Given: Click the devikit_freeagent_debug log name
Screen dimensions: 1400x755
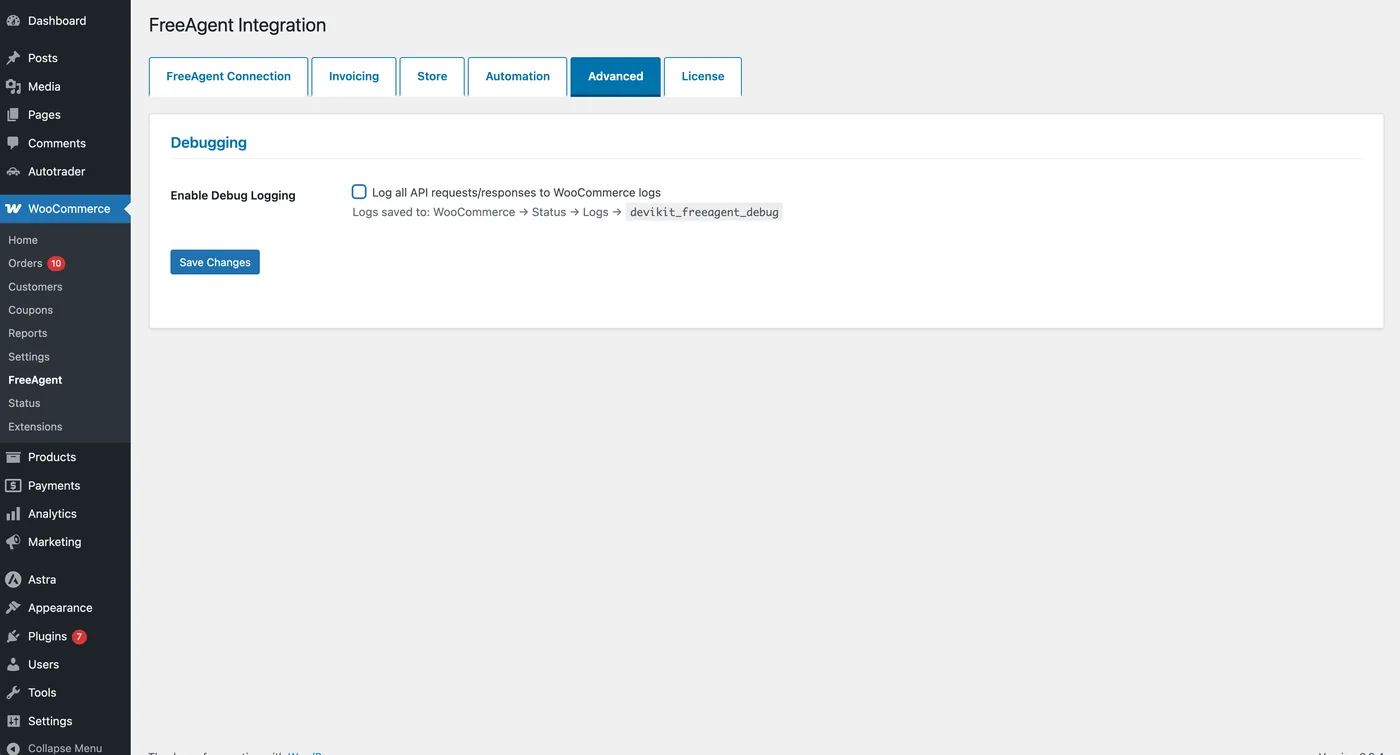Looking at the screenshot, I should pyautogui.click(x=704, y=212).
